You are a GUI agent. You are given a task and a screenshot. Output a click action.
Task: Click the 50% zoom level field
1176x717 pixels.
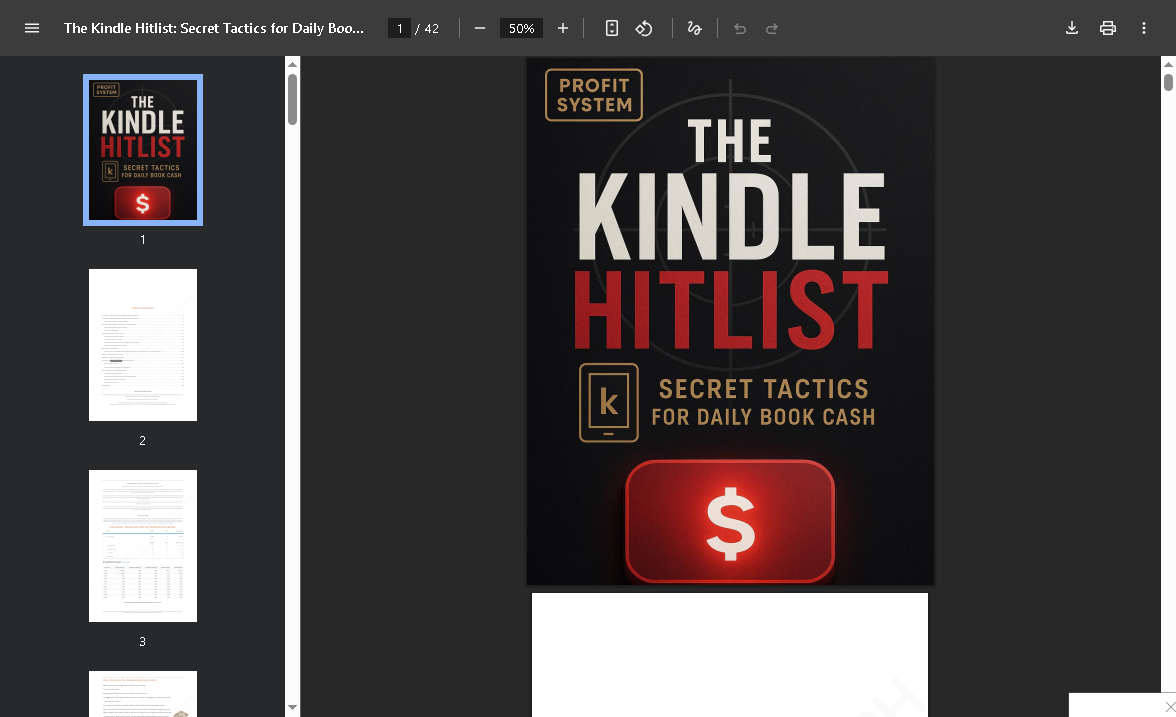(521, 28)
